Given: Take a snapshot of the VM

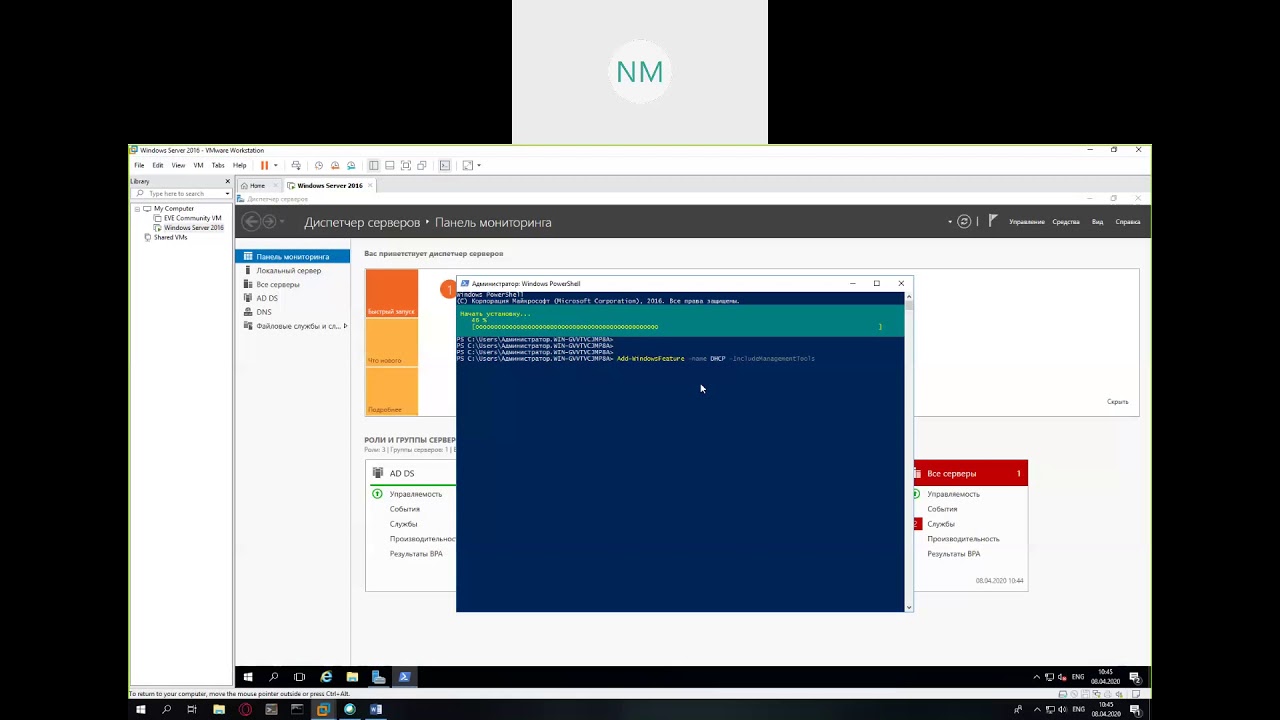Looking at the screenshot, I should (x=319, y=165).
